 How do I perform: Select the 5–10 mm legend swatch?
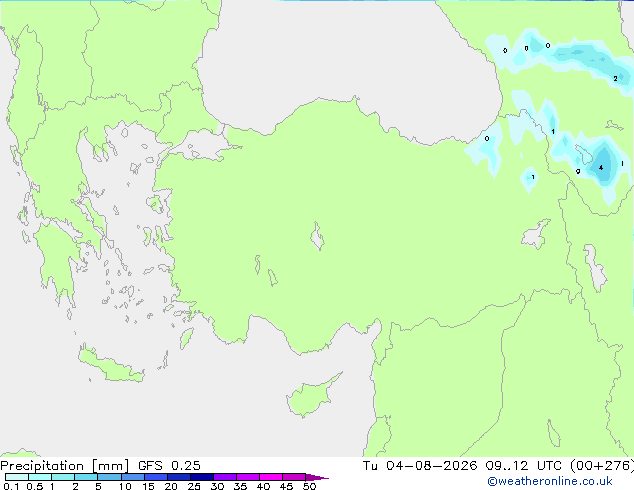[x=109, y=477]
